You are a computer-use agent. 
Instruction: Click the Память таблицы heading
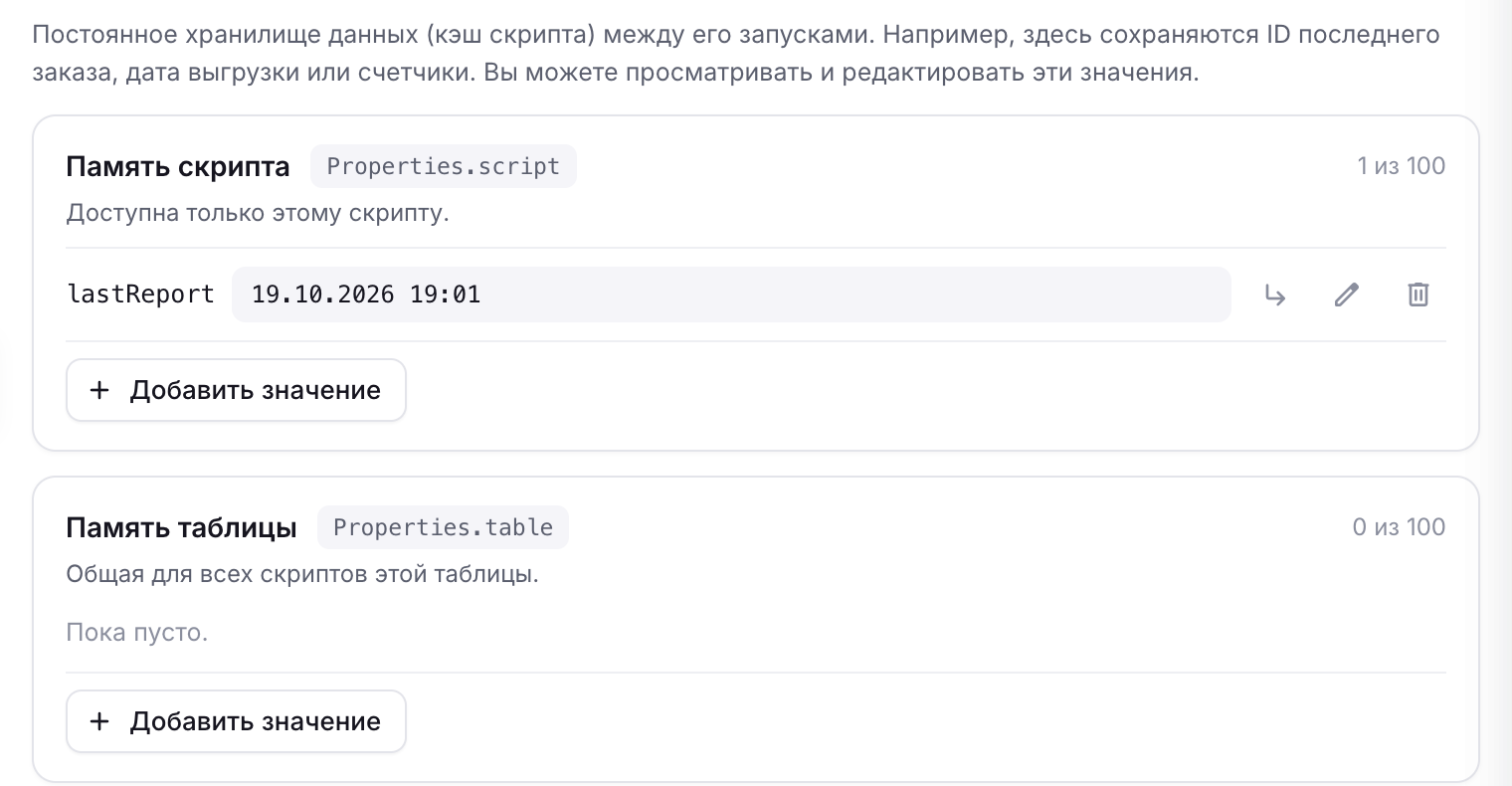pyautogui.click(x=181, y=527)
